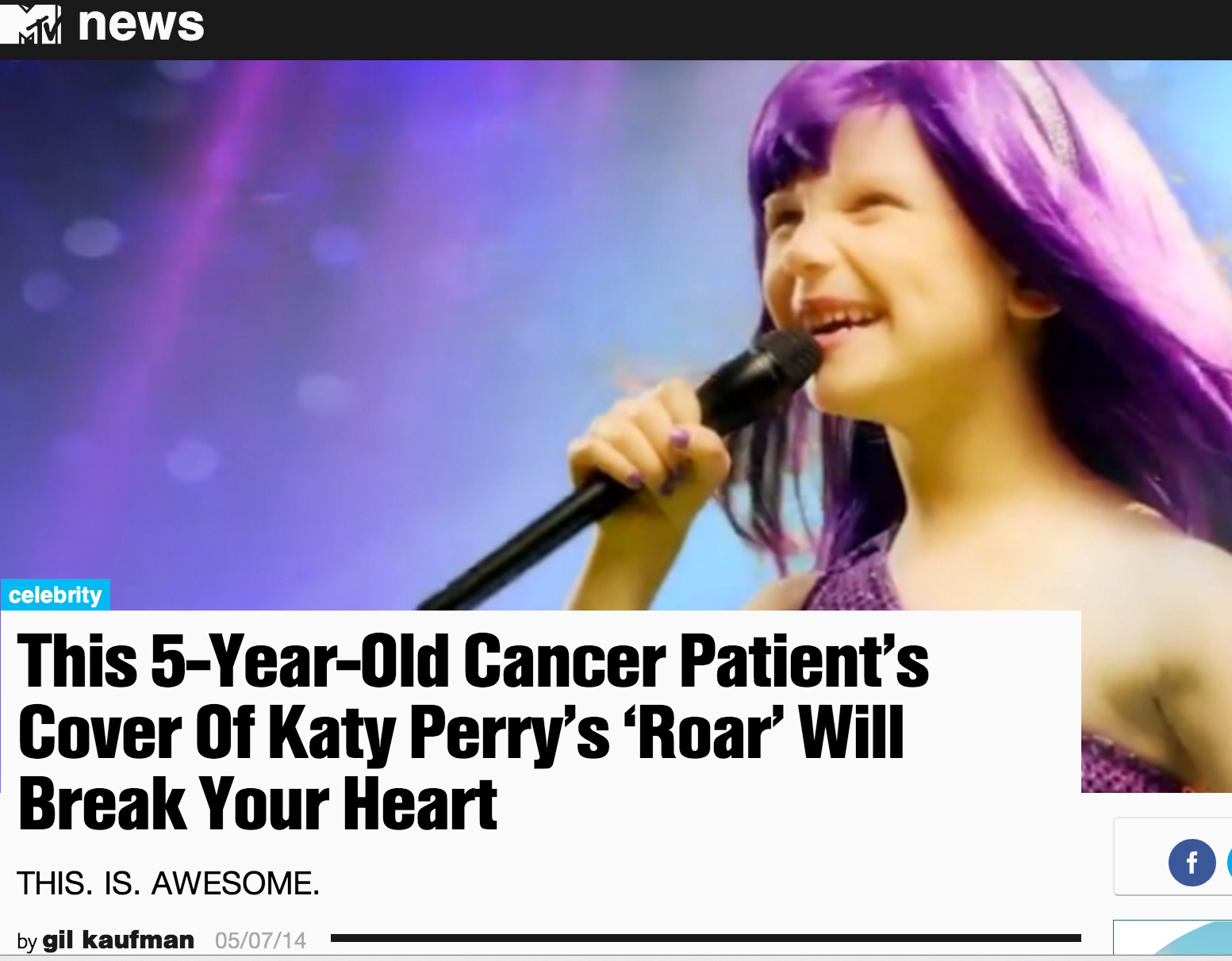Open the 'news' section link in header
This screenshot has width=1232, height=961.
(x=140, y=24)
